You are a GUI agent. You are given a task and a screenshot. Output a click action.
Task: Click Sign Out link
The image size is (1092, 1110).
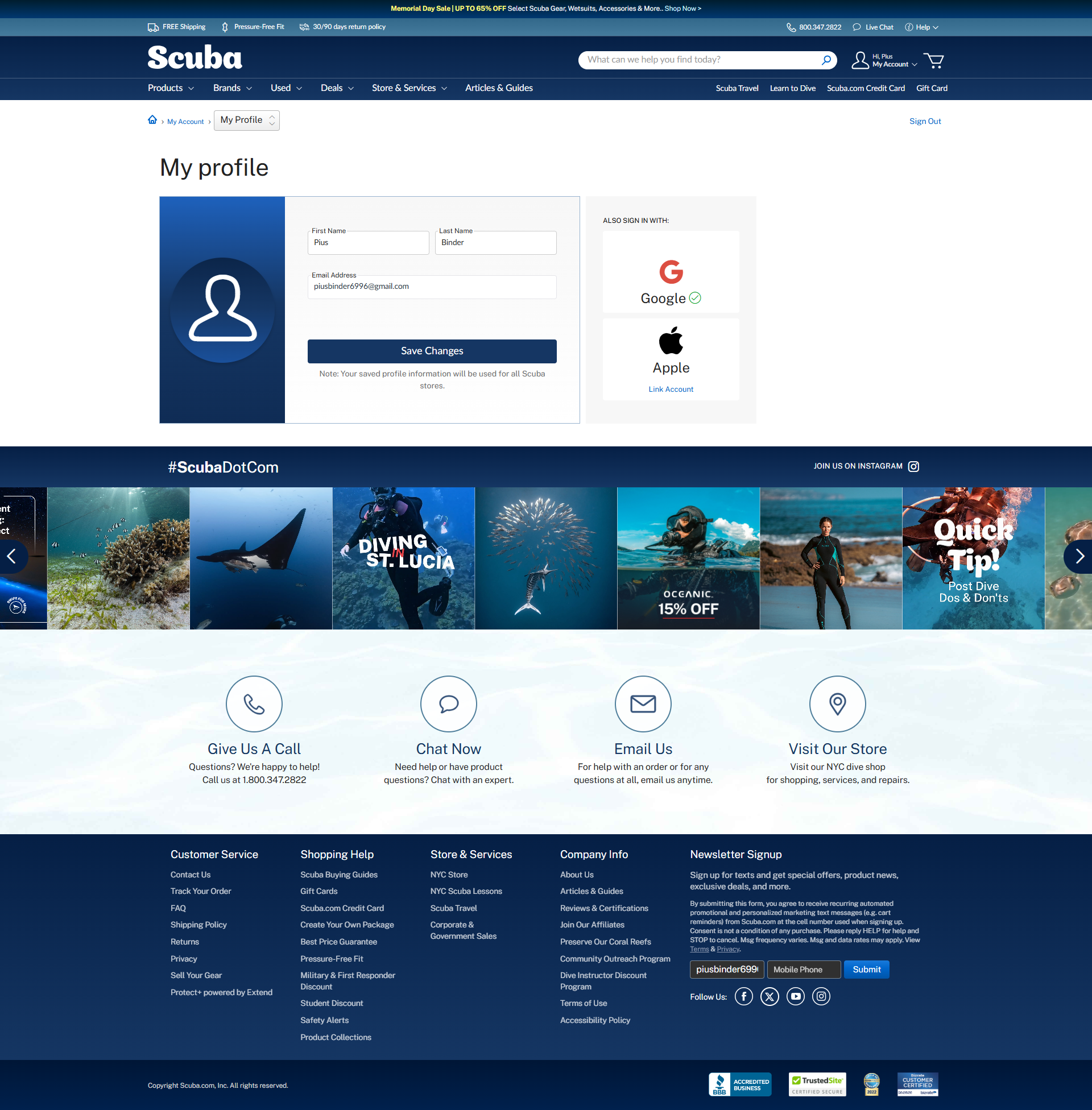925,121
